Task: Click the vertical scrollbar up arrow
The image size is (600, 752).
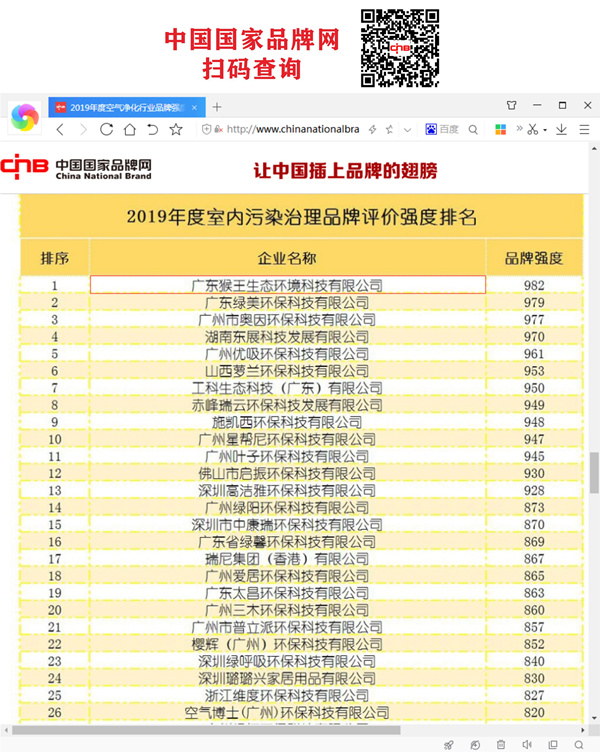Action: pyautogui.click(x=594, y=149)
